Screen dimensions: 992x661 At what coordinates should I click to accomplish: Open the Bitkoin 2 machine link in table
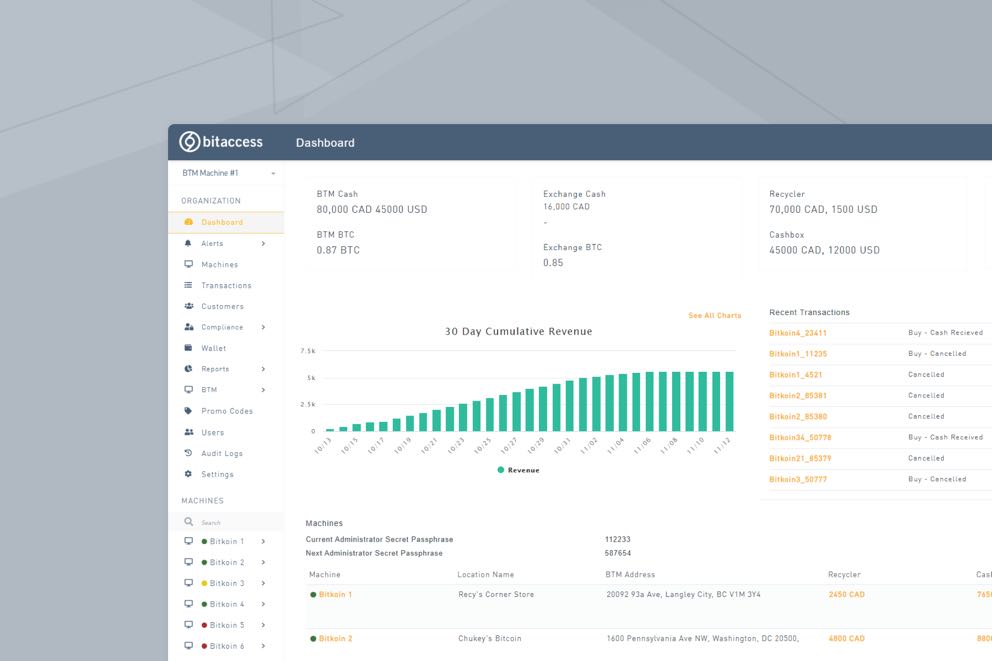[335, 638]
